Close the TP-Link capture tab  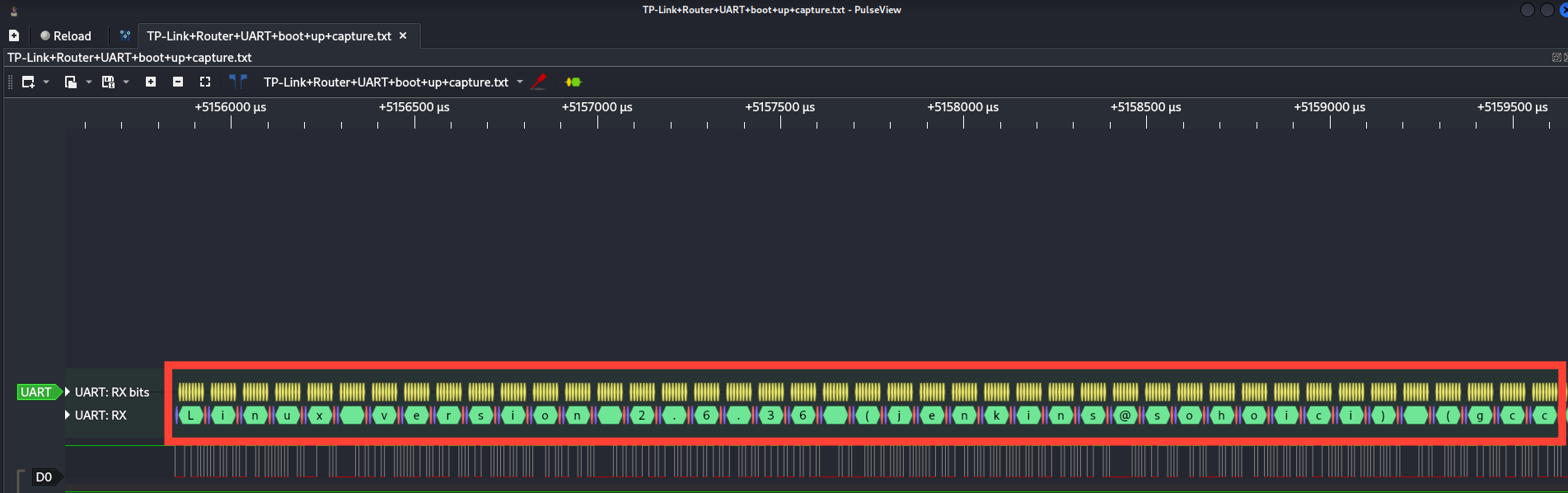403,35
